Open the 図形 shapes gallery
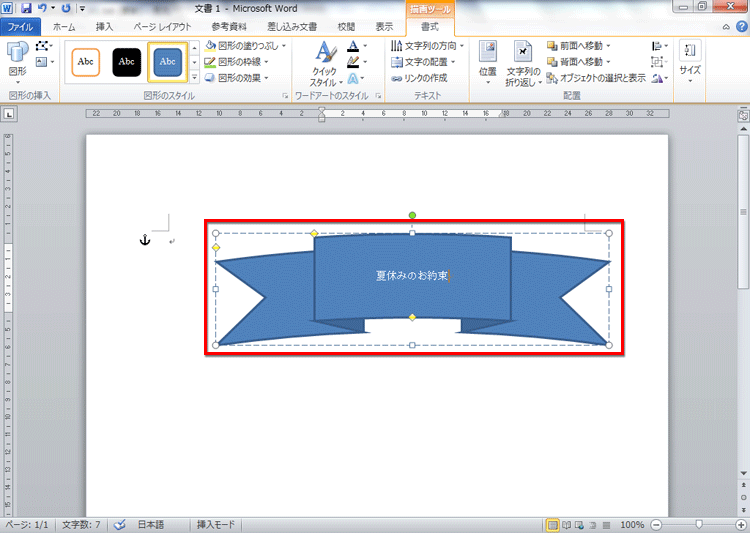Image resolution: width=750 pixels, height=533 pixels. (x=18, y=62)
